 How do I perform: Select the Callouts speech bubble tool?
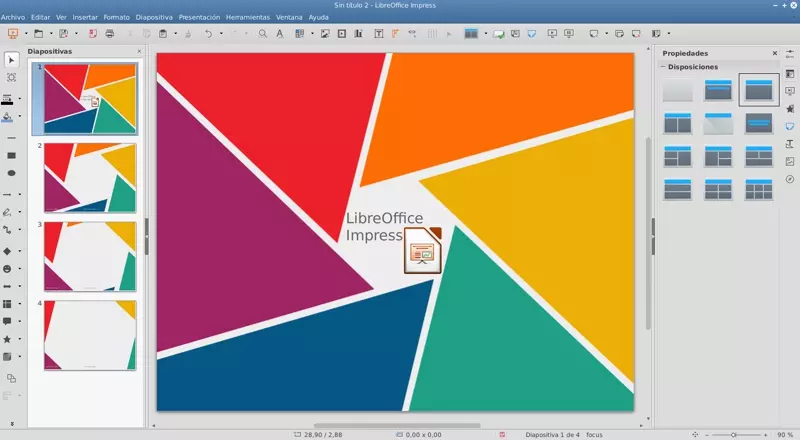pos(7,322)
